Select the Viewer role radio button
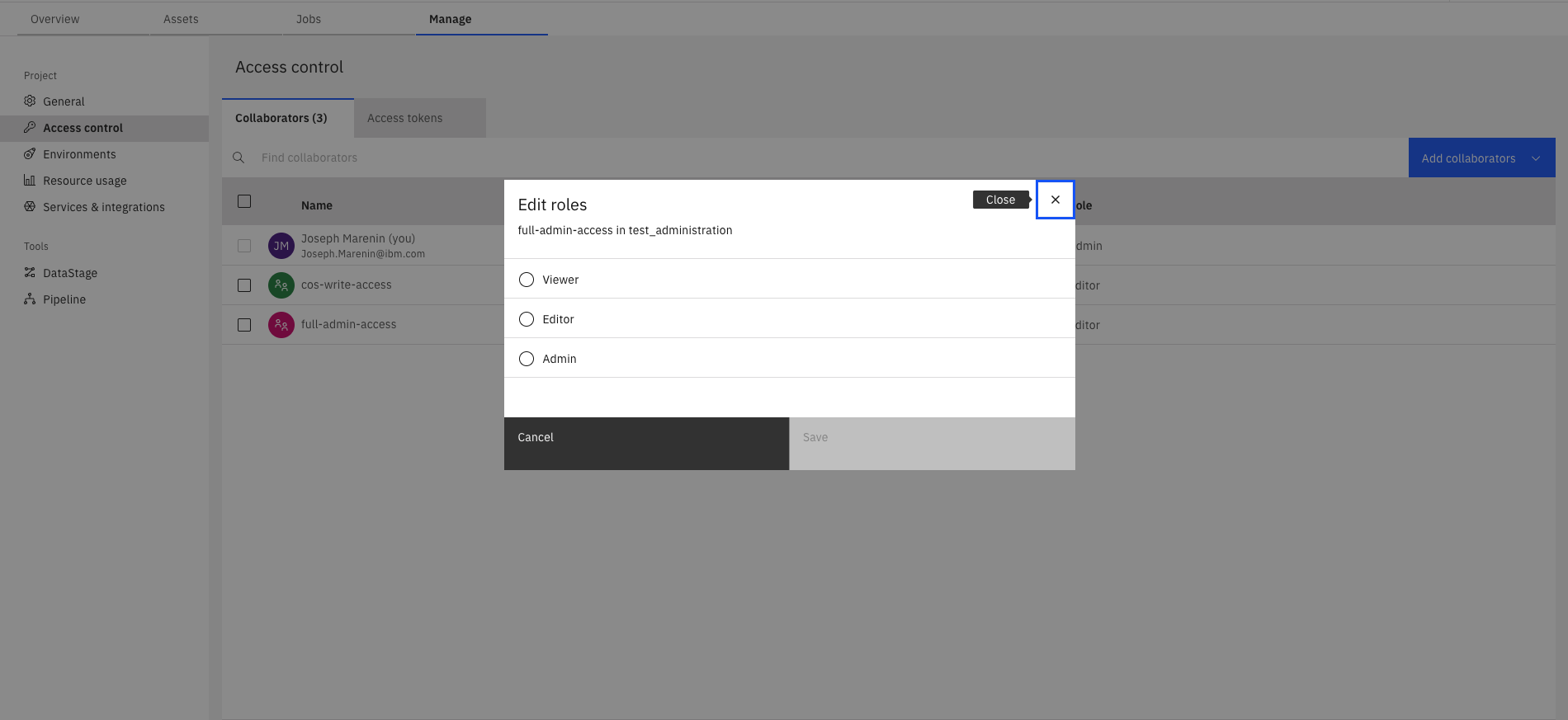 [x=527, y=280]
